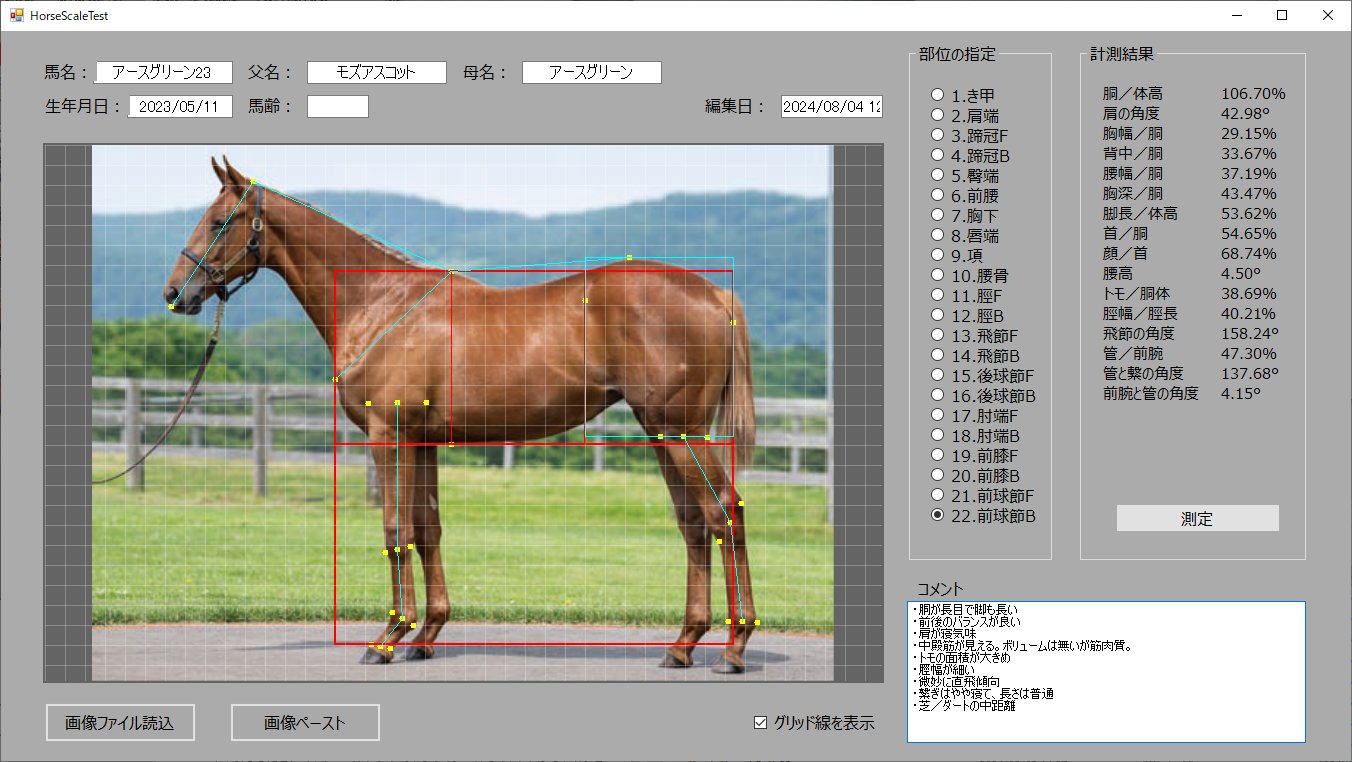Toggle the グリッド線を表示 checkbox
Screen dimensions: 1352x762
pyautogui.click(x=760, y=723)
